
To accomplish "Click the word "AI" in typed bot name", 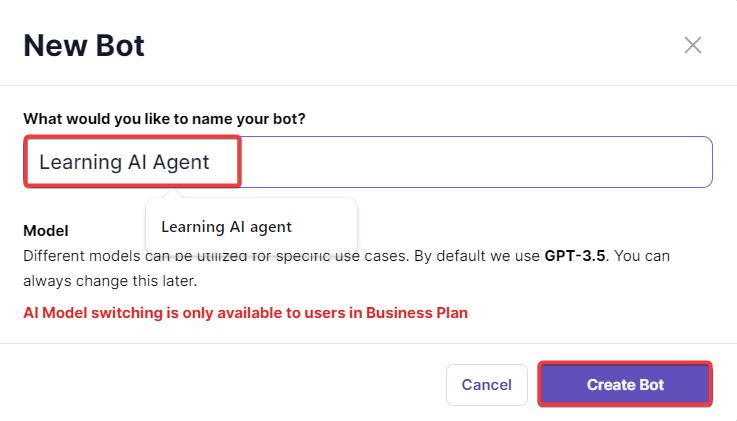I will [x=139, y=162].
